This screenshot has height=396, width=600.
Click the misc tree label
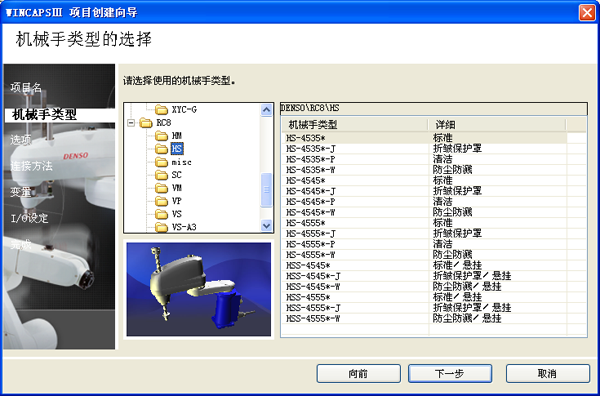181,162
